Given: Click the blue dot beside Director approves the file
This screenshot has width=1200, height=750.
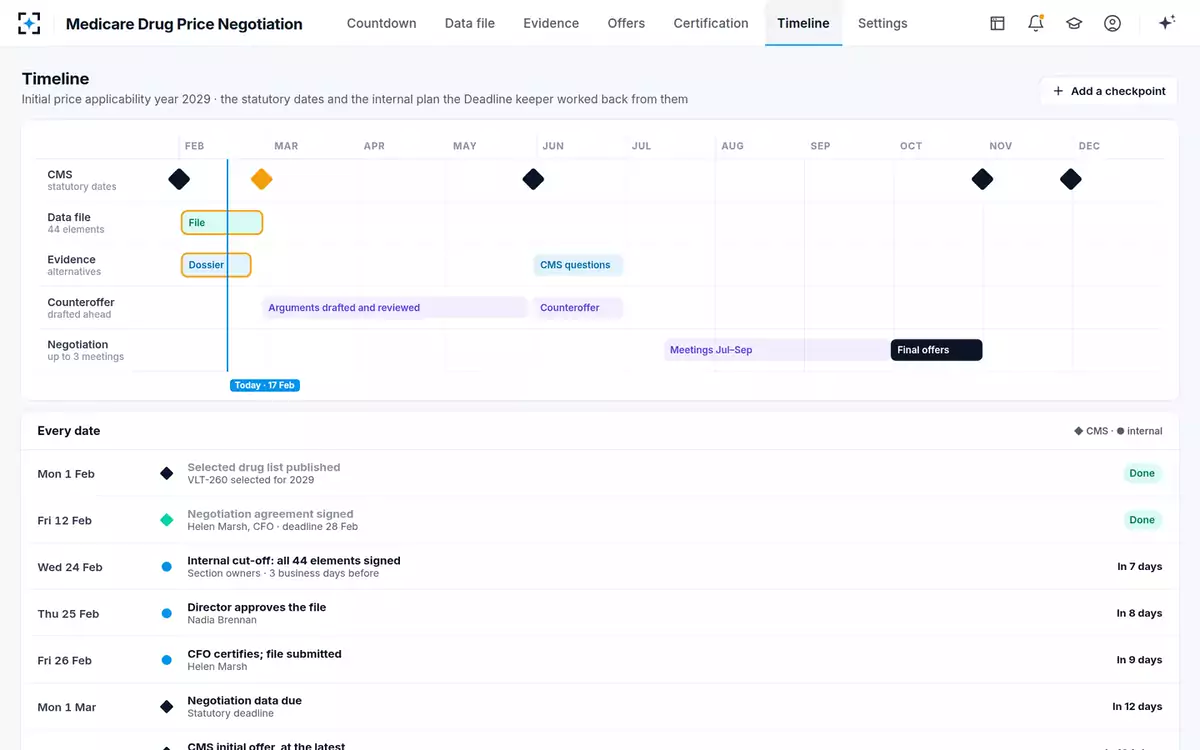Looking at the screenshot, I should [x=167, y=613].
